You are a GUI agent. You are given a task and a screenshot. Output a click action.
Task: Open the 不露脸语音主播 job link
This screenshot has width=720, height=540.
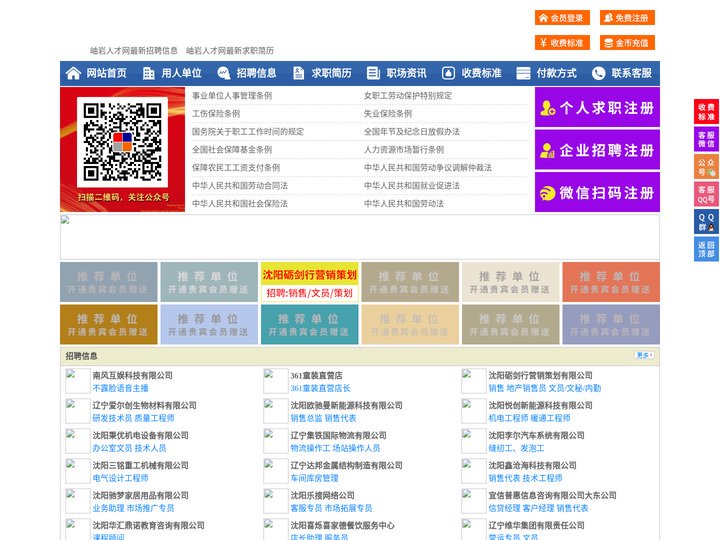click(120, 388)
